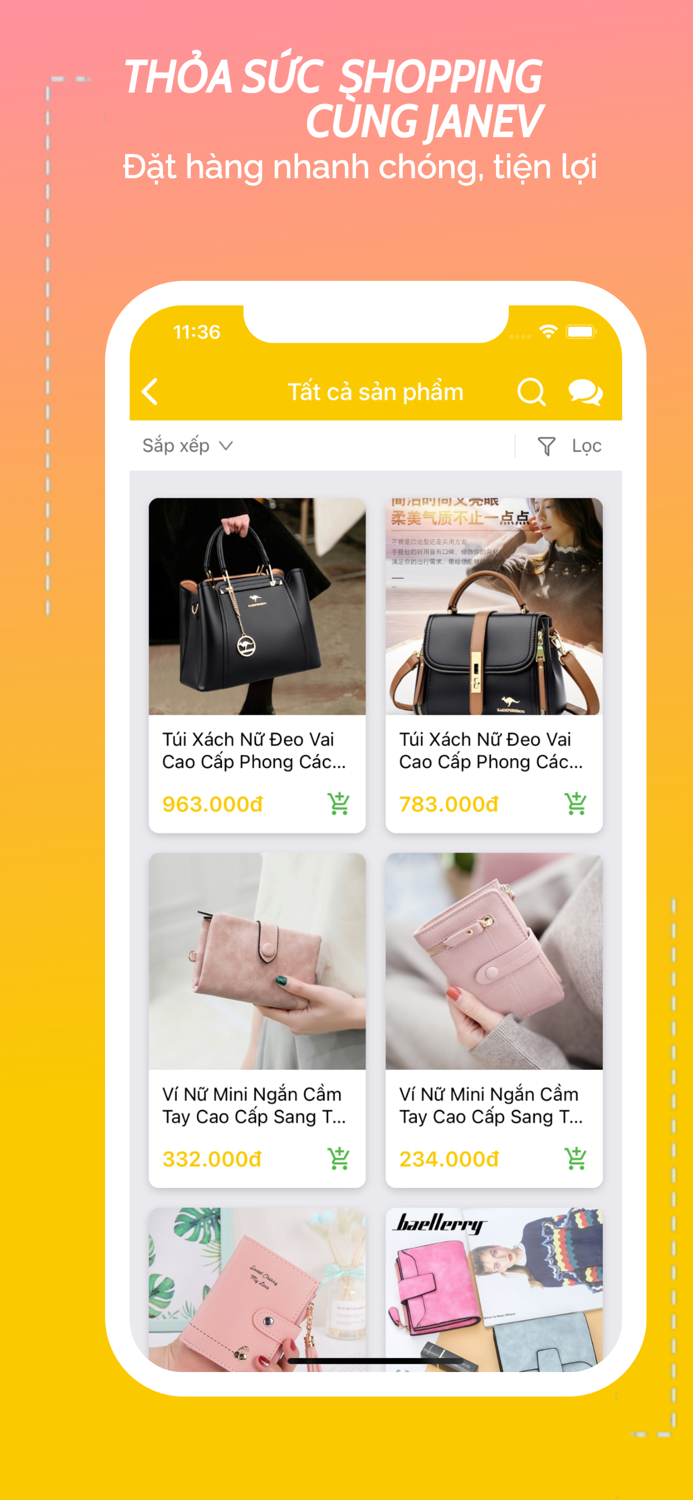View pink wallet with gold zipper image
Viewport: 693px width, 1500px height.
pyautogui.click(x=494, y=961)
